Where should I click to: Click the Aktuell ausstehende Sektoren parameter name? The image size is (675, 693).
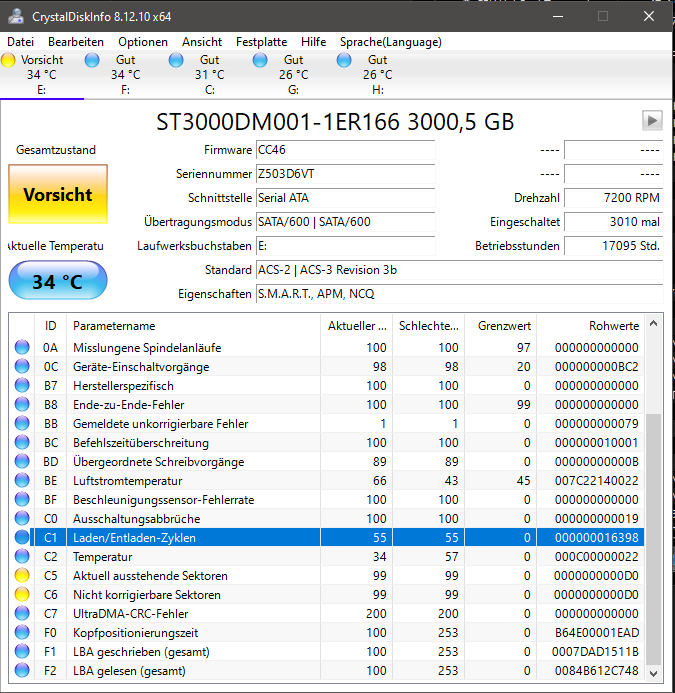(150, 575)
